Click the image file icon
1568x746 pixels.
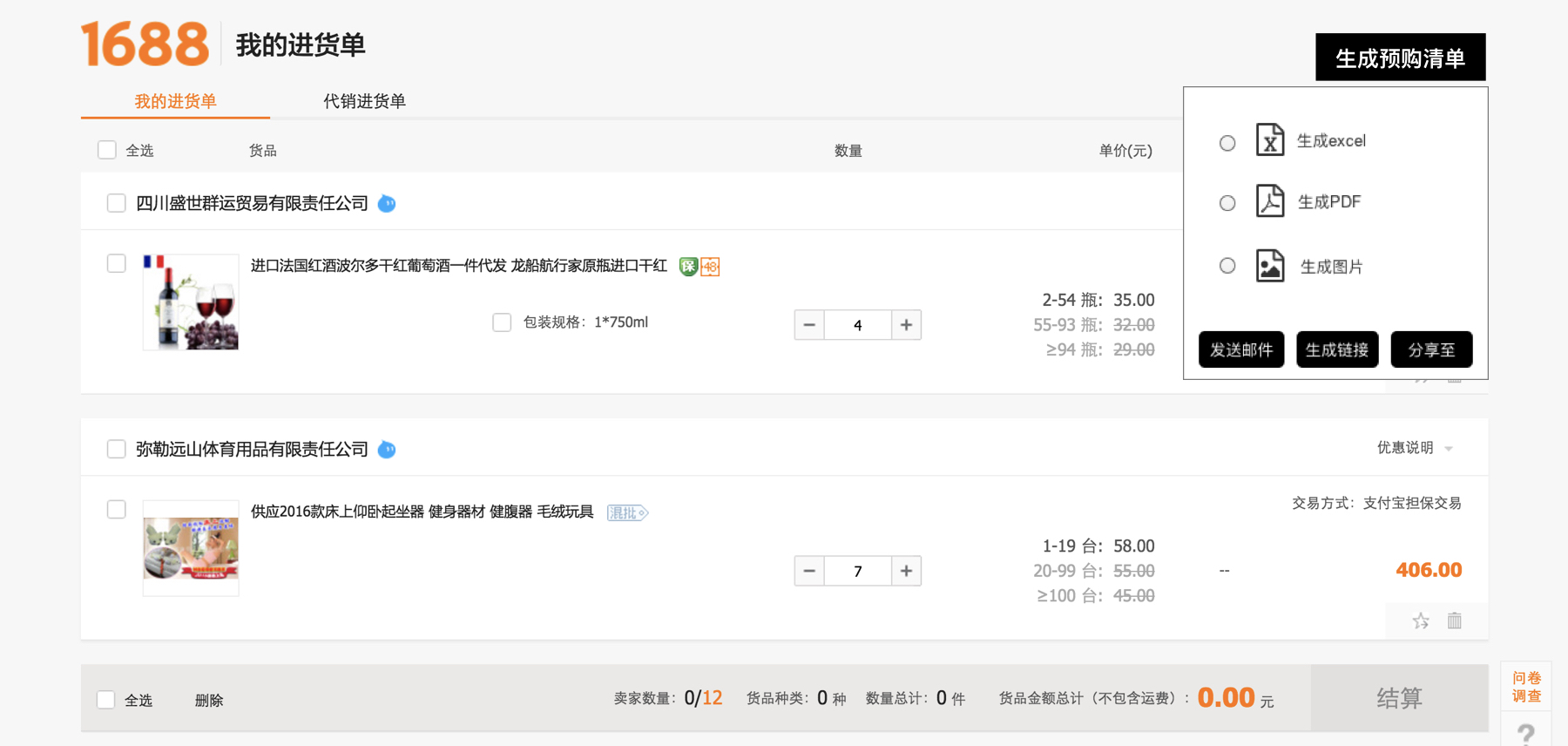[x=1269, y=266]
